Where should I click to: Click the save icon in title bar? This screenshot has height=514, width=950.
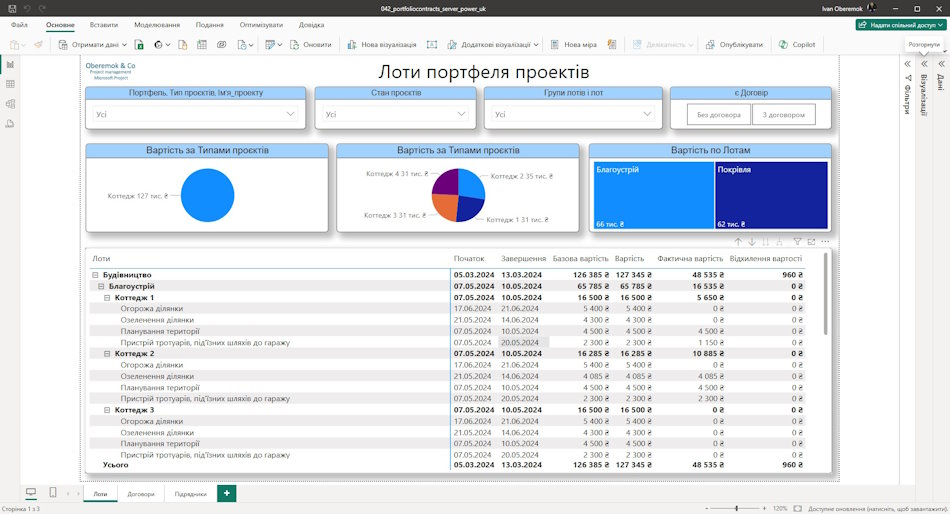coord(12,8)
